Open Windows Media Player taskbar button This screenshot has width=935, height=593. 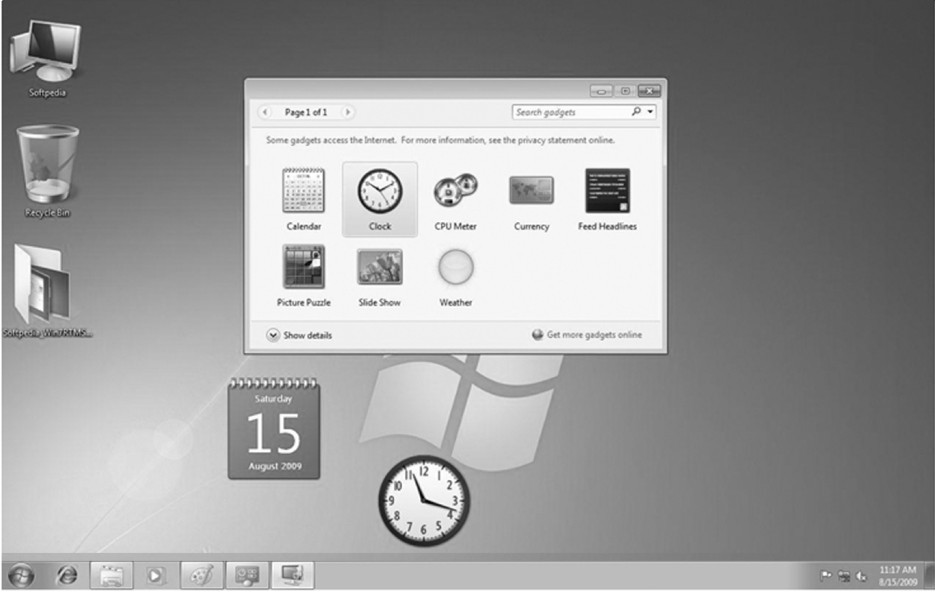pyautogui.click(x=155, y=576)
